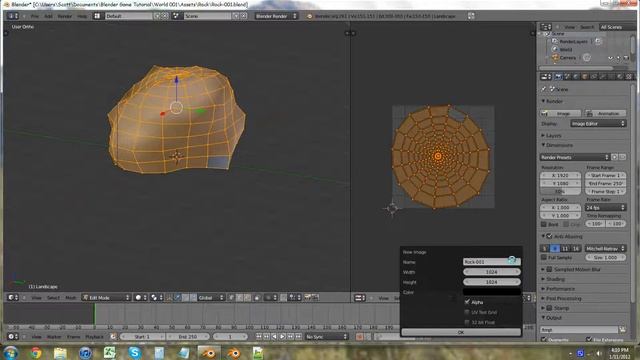Click the render Image button
This screenshot has height=360, width=640.
561,113
